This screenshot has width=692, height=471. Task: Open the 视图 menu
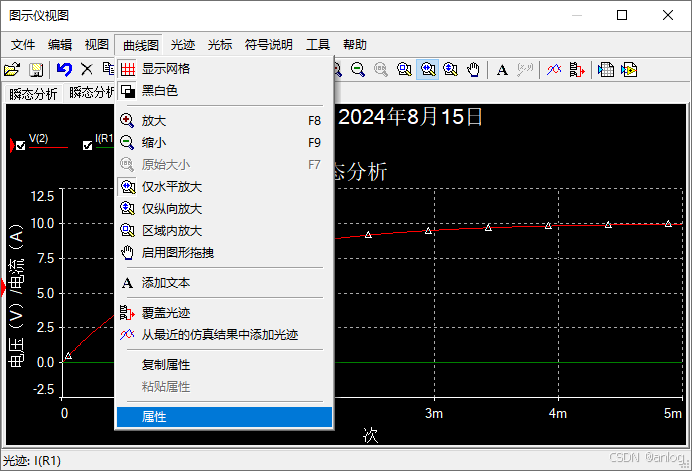coord(97,45)
